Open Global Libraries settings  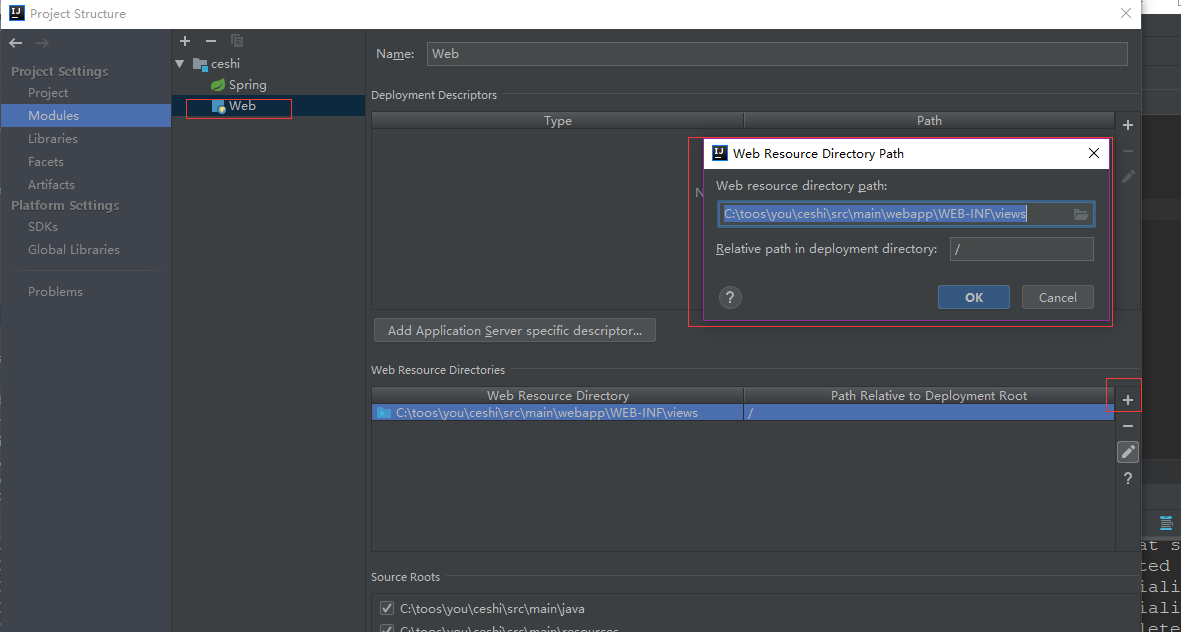click(74, 249)
